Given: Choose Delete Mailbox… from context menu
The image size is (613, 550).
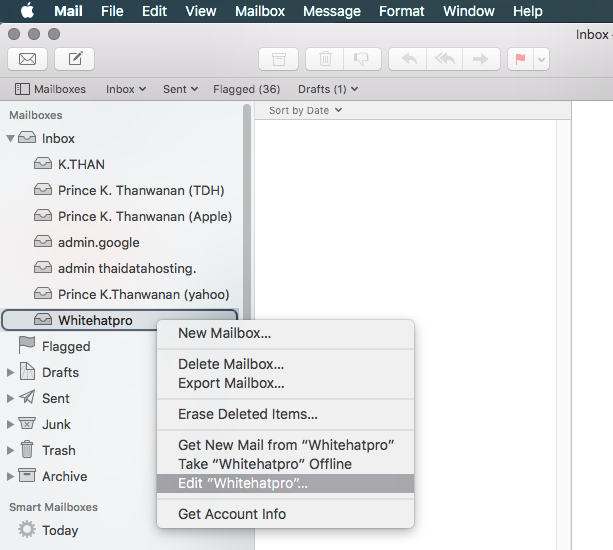Looking at the screenshot, I should click(285, 364).
